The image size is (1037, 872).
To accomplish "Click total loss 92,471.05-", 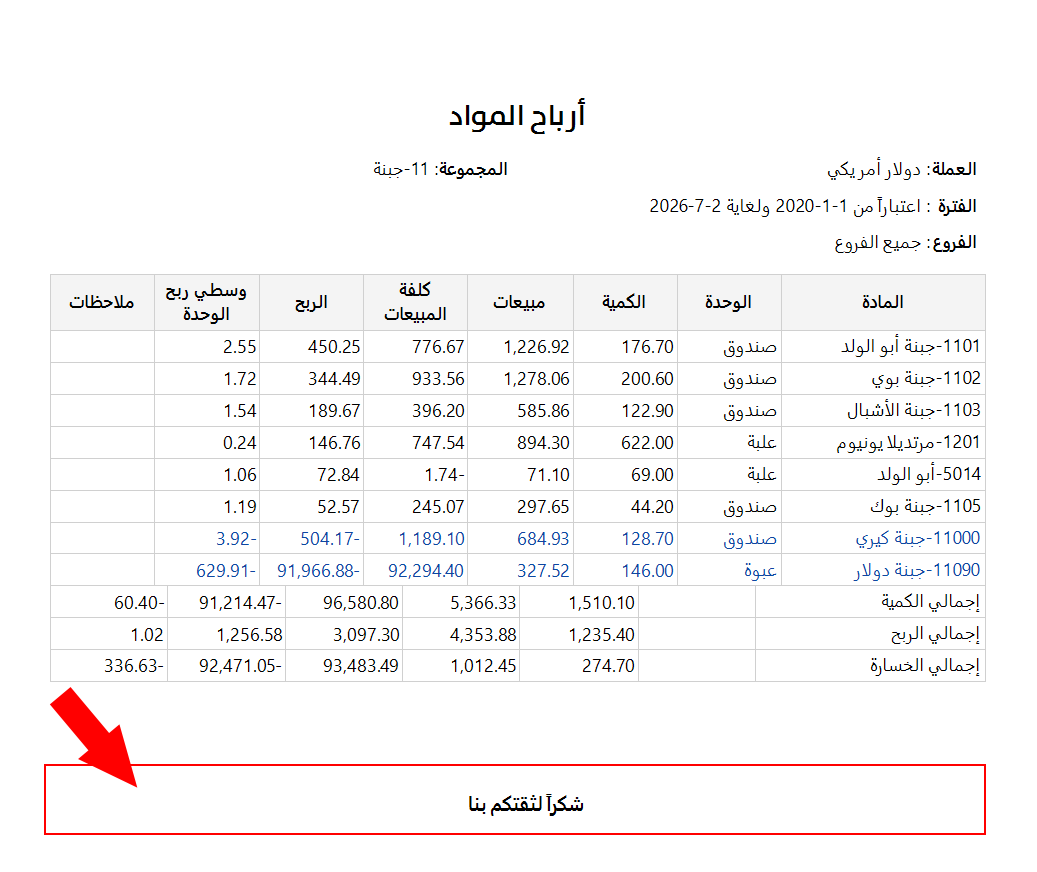I will pos(240,666).
